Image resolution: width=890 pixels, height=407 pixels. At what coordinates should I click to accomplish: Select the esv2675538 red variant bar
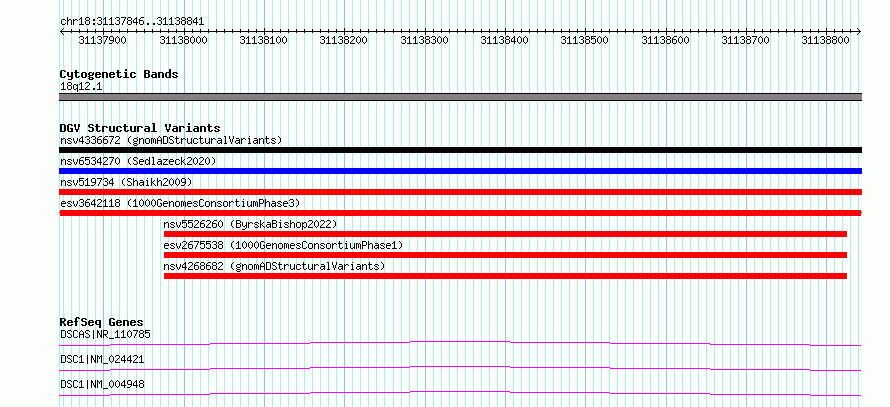(505, 255)
